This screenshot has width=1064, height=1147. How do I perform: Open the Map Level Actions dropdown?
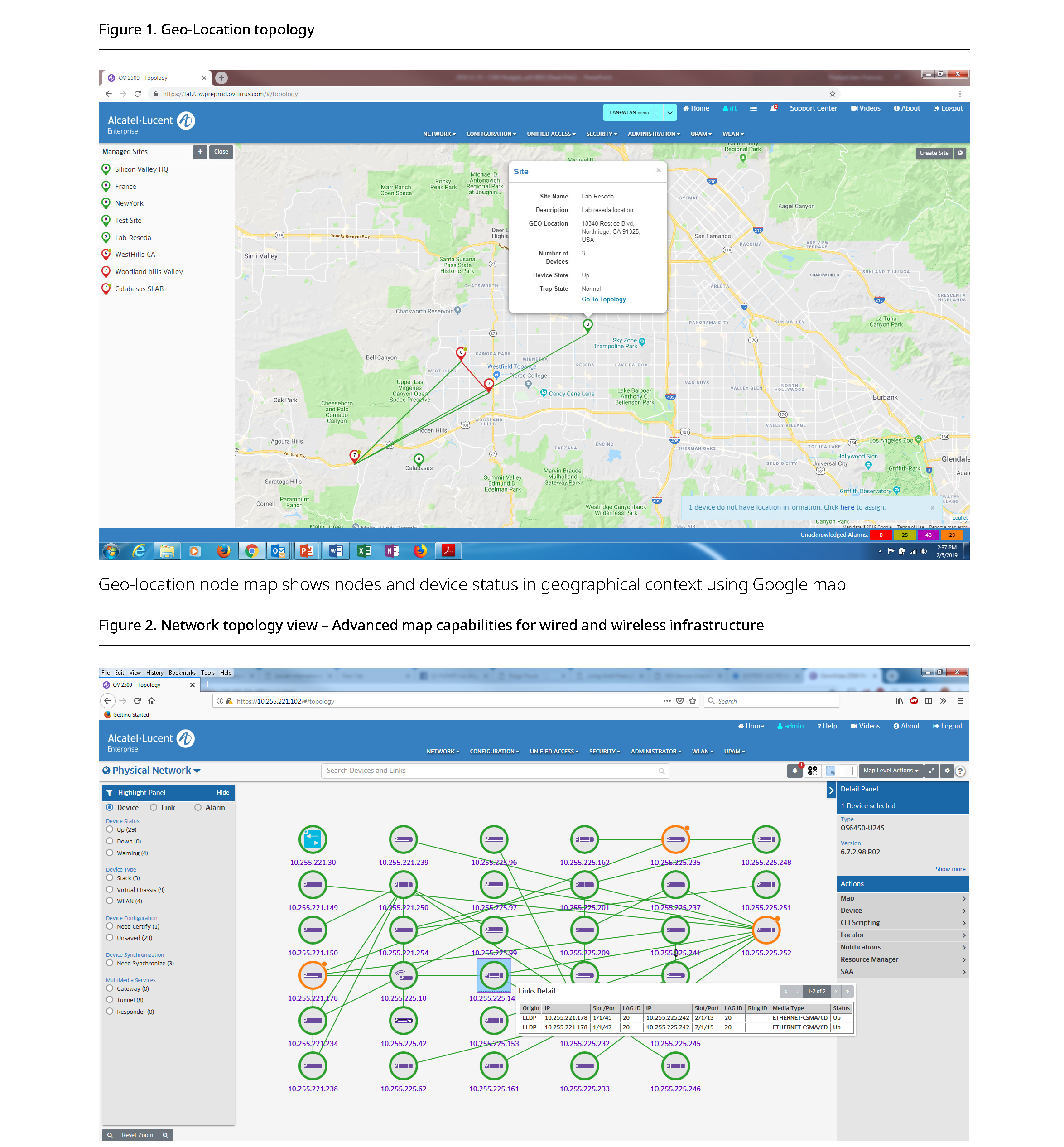(890, 771)
